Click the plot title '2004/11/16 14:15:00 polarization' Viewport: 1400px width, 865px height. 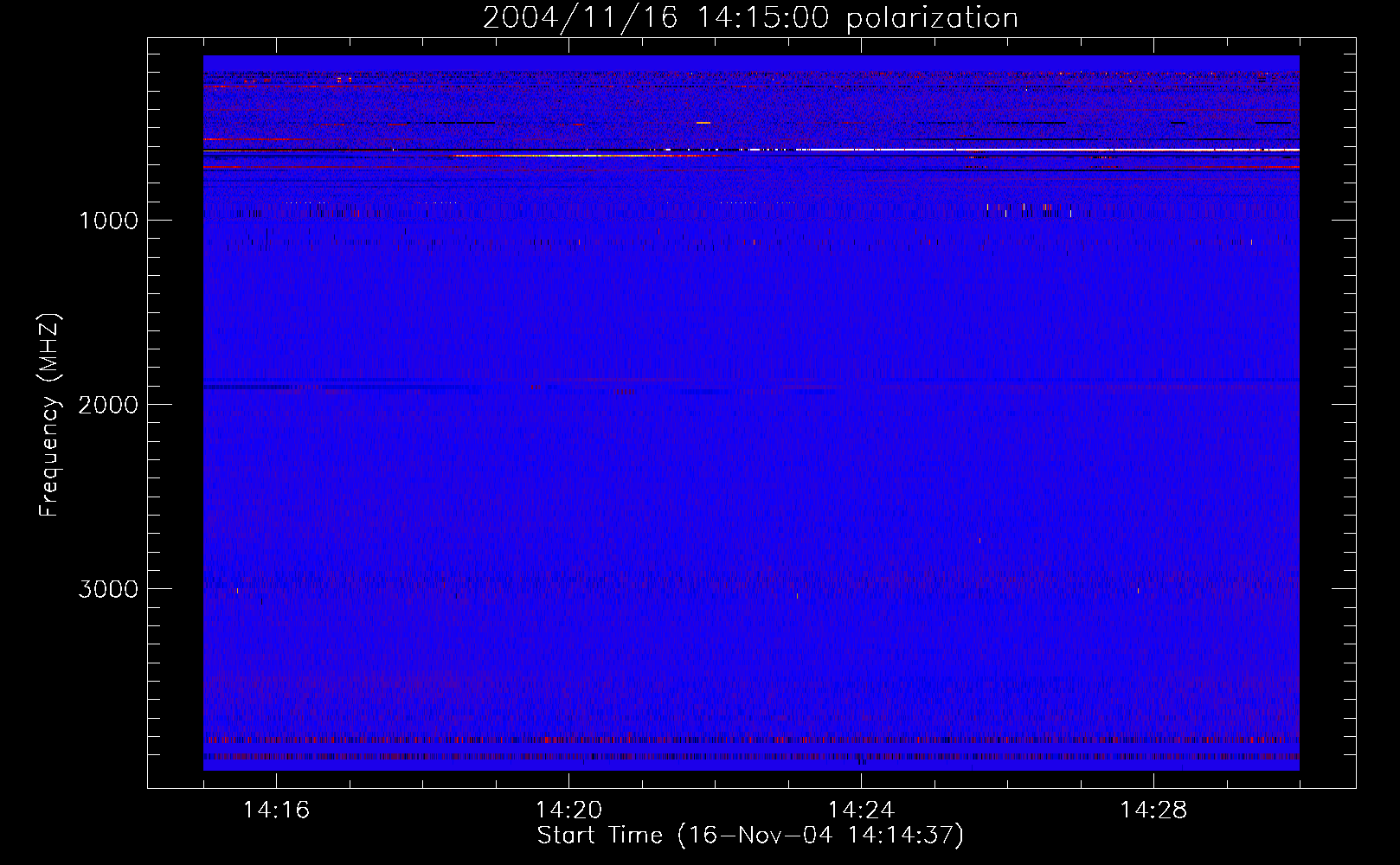pos(750,18)
